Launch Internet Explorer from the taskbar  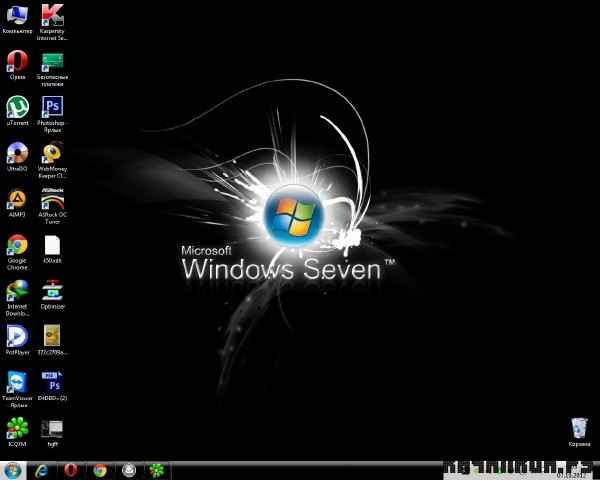click(42, 471)
